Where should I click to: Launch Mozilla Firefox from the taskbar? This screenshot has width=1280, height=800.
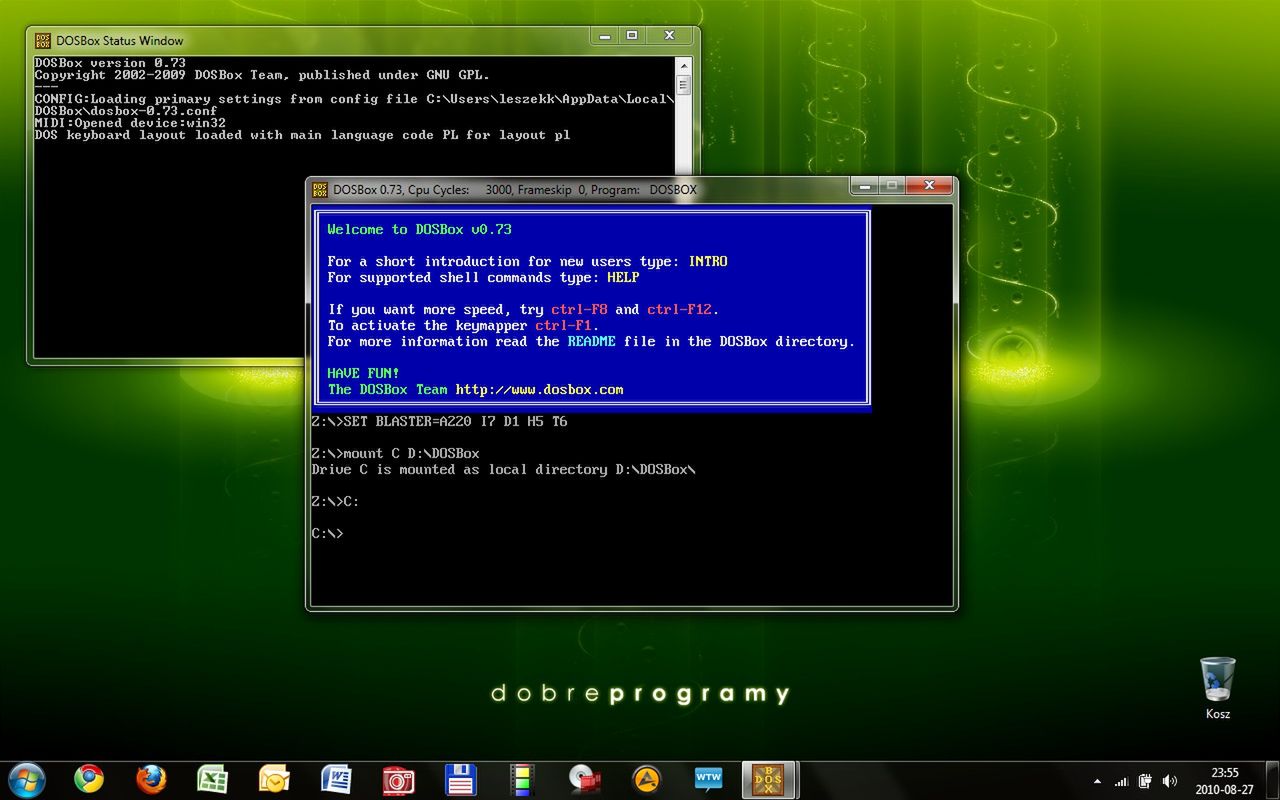pos(151,779)
